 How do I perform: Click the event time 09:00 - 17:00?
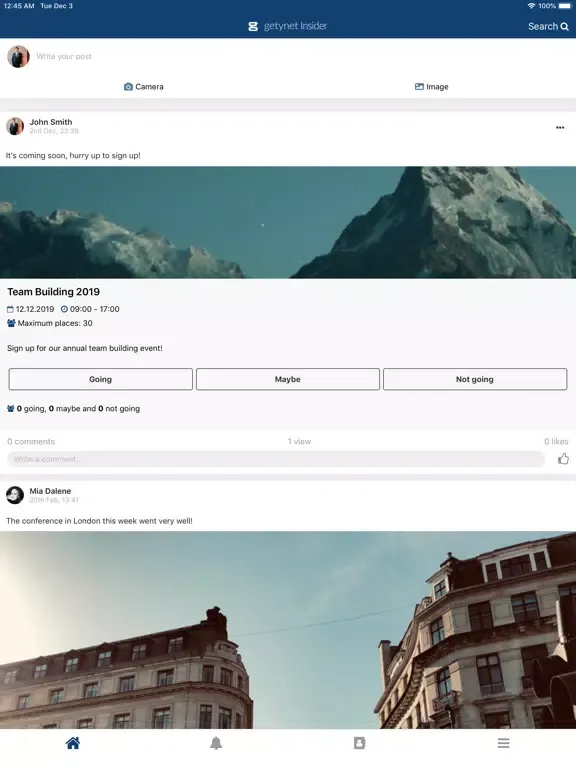[x=90, y=309]
